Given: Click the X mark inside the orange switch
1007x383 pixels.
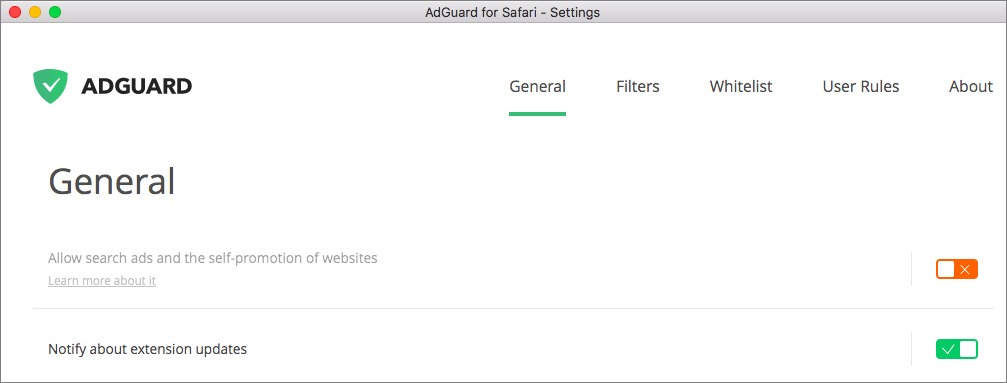Looking at the screenshot, I should coord(965,269).
